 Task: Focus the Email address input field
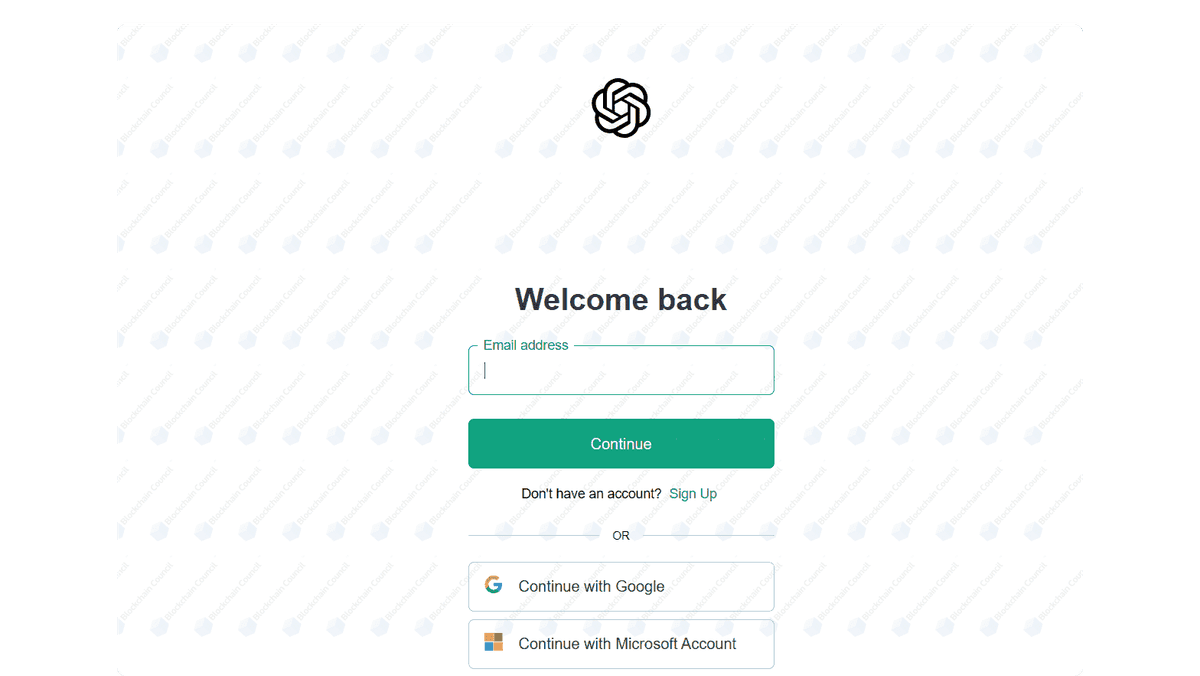(621, 370)
